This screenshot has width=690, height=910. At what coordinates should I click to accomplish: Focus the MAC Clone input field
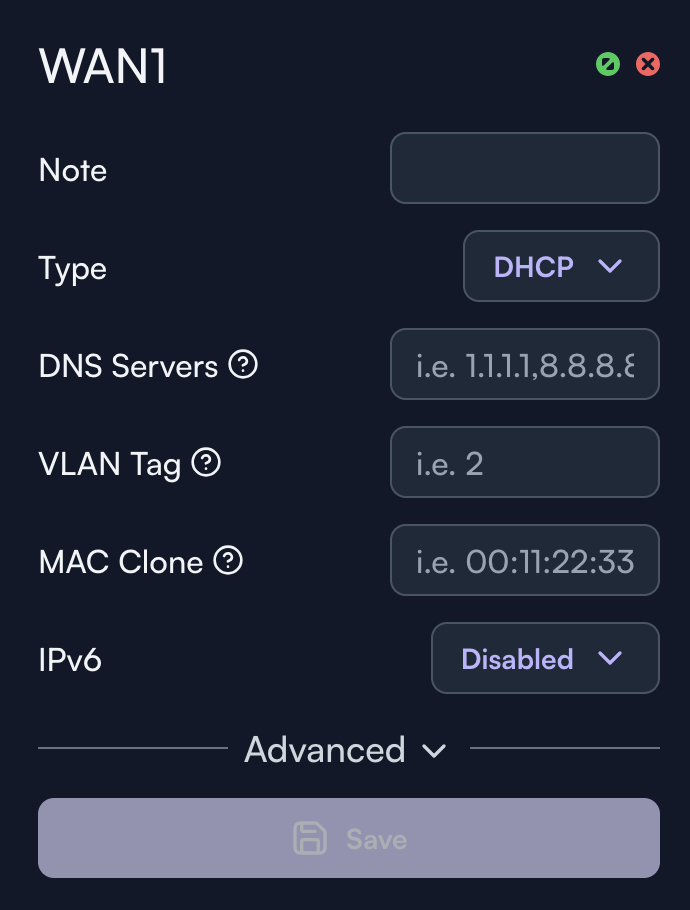(x=524, y=560)
